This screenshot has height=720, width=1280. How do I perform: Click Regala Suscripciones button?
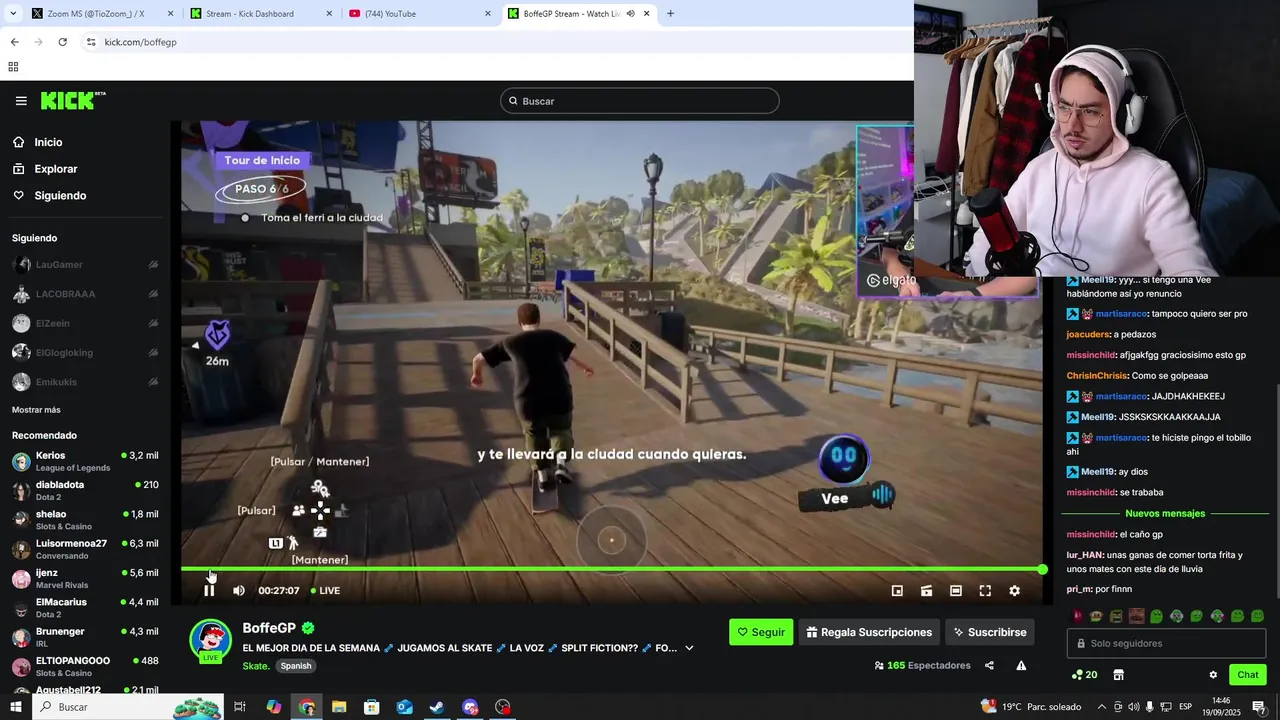(869, 632)
